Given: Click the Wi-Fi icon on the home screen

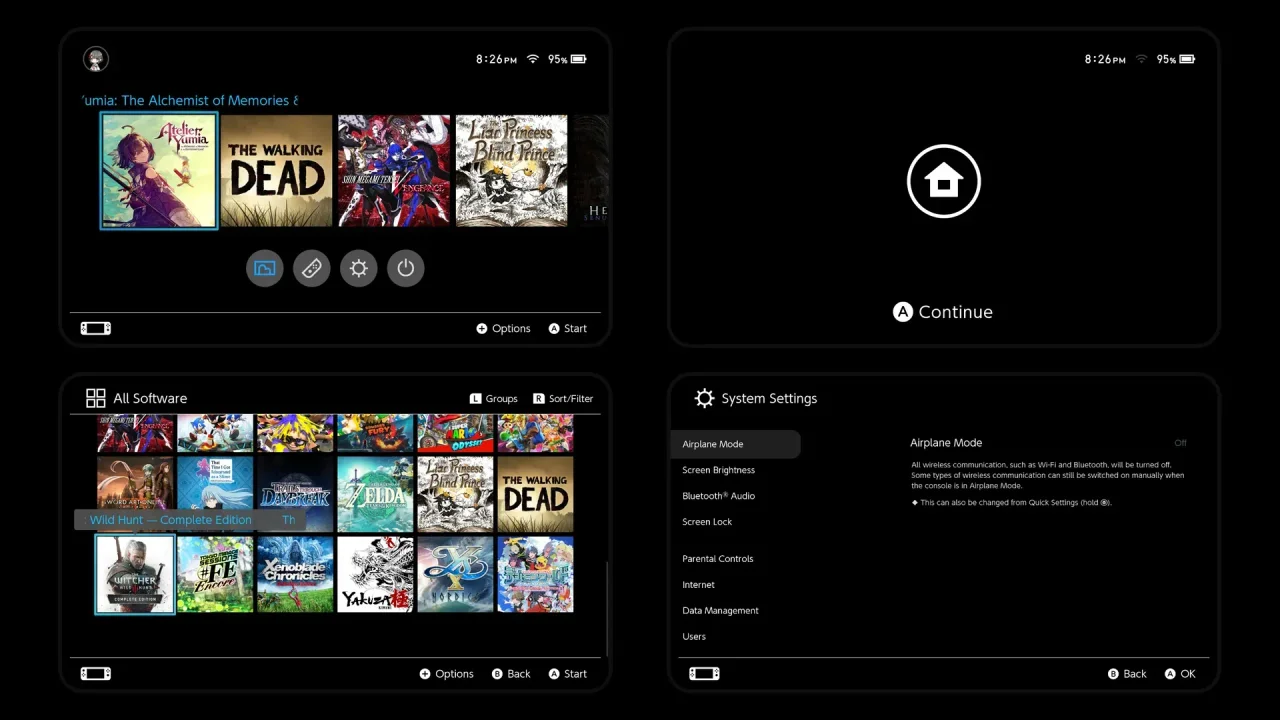Looking at the screenshot, I should pos(533,59).
